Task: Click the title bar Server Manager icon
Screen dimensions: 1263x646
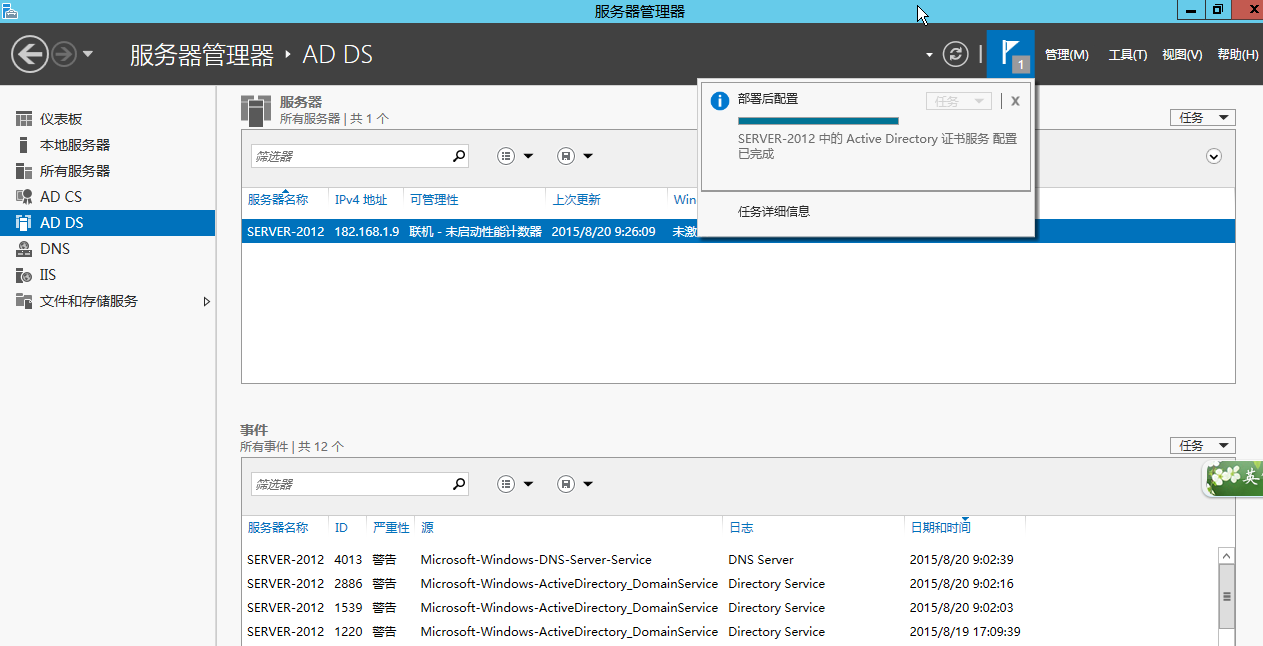Action: click(10, 10)
